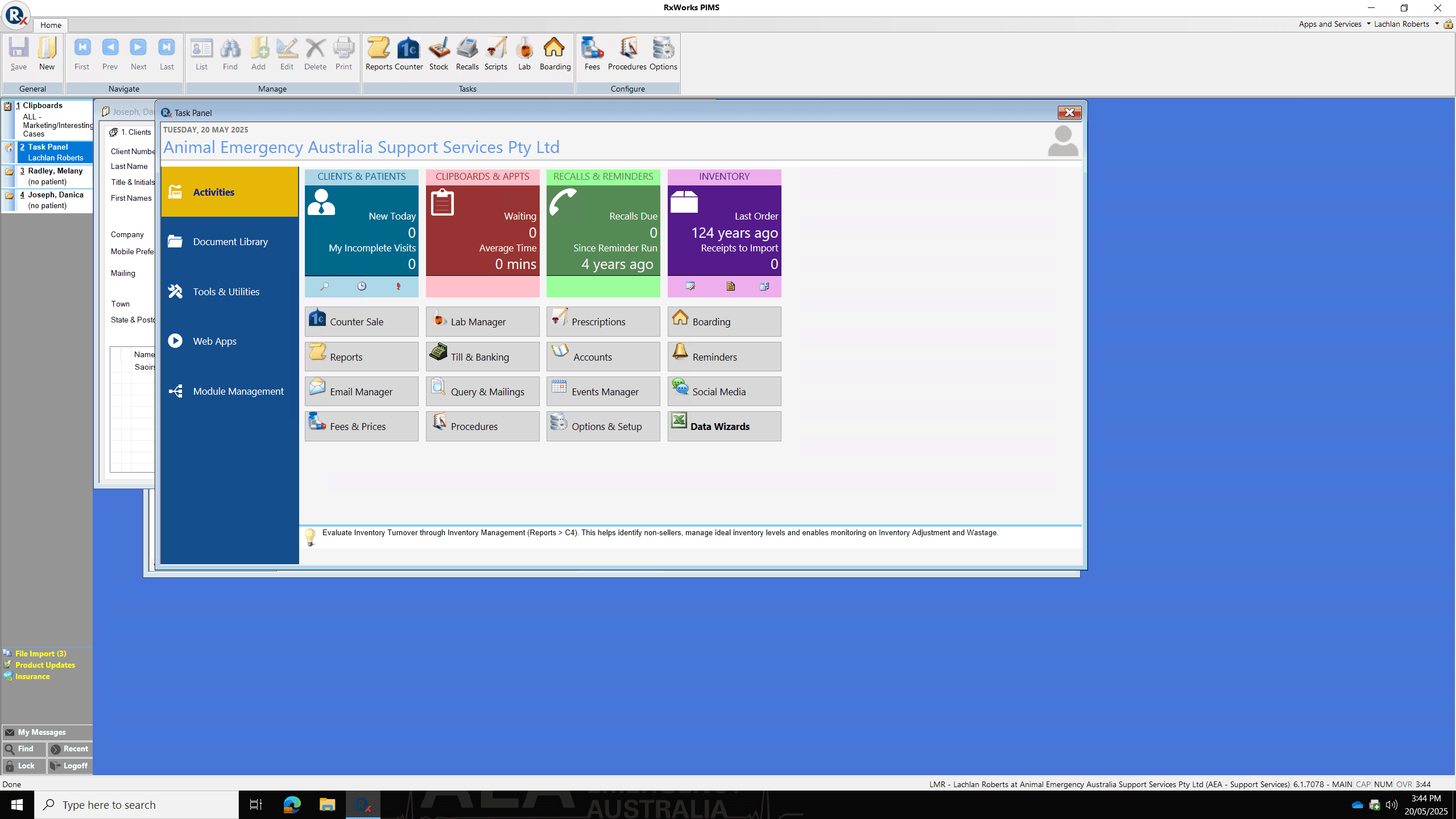Click the Save icon in the ribbon
The width and height of the screenshot is (1456, 819).
[x=18, y=54]
